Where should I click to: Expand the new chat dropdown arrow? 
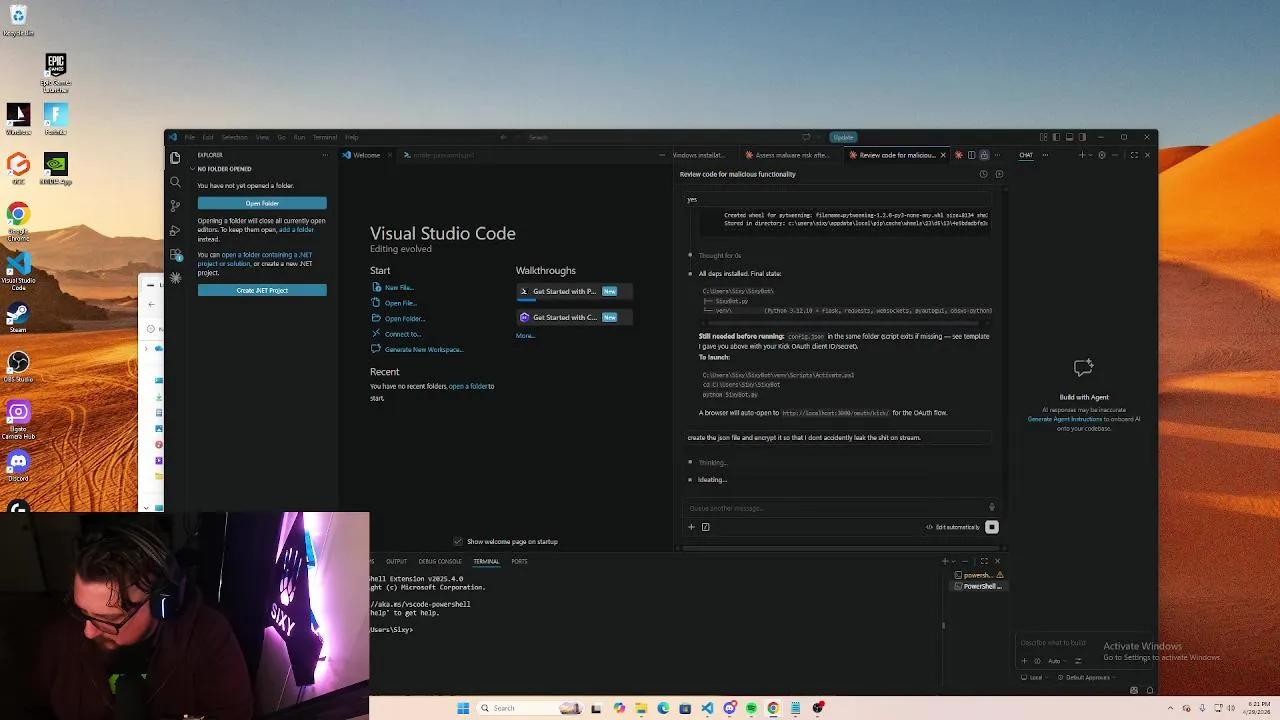pyautogui.click(x=1091, y=155)
